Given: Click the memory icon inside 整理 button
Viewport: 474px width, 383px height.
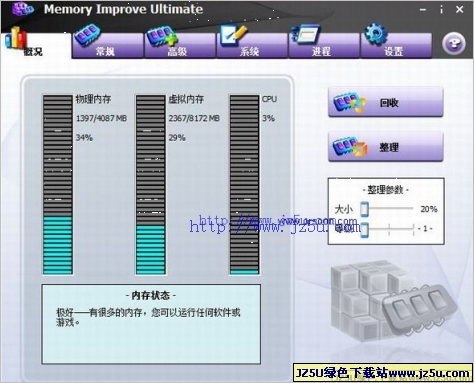Looking at the screenshot, I should 350,147.
